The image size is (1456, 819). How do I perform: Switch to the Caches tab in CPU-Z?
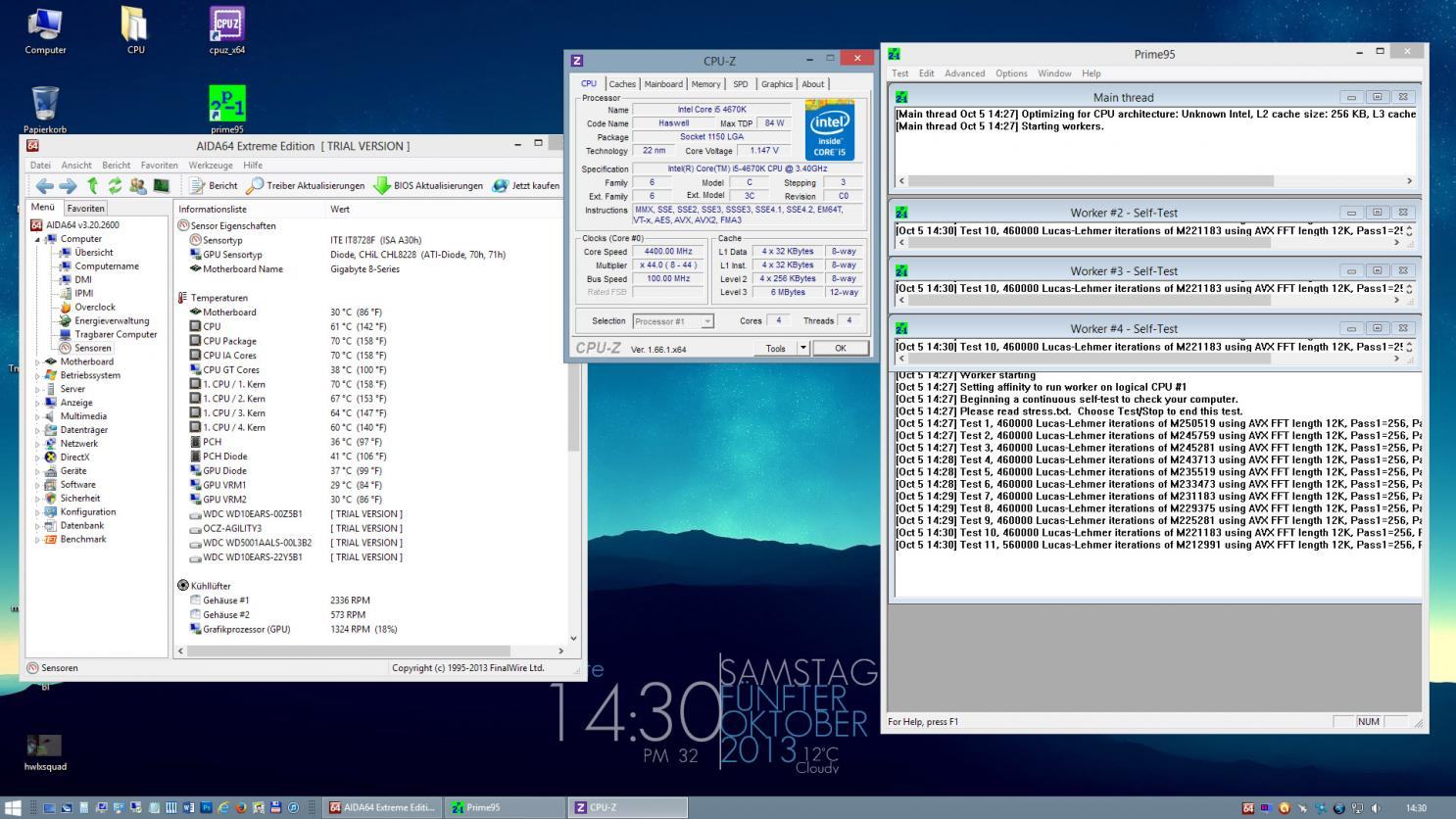(x=622, y=84)
